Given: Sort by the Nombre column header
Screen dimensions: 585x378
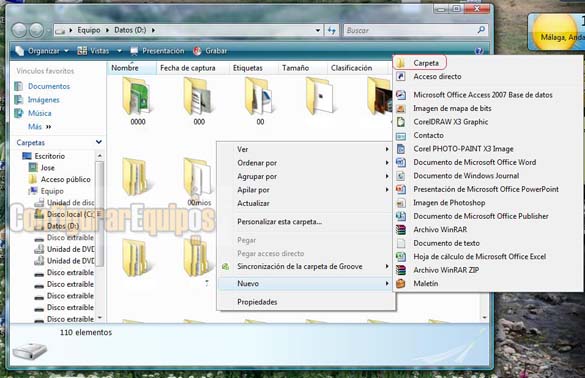Looking at the screenshot, I should pyautogui.click(x=132, y=68).
